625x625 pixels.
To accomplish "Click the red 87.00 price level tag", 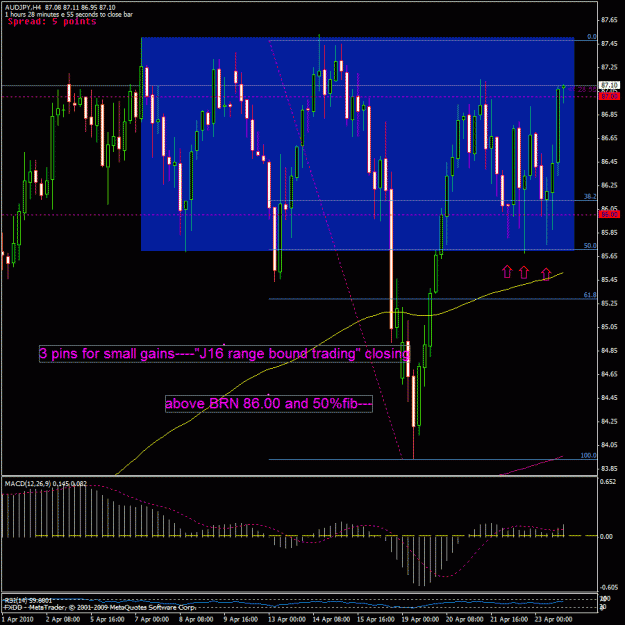I will pos(609,96).
